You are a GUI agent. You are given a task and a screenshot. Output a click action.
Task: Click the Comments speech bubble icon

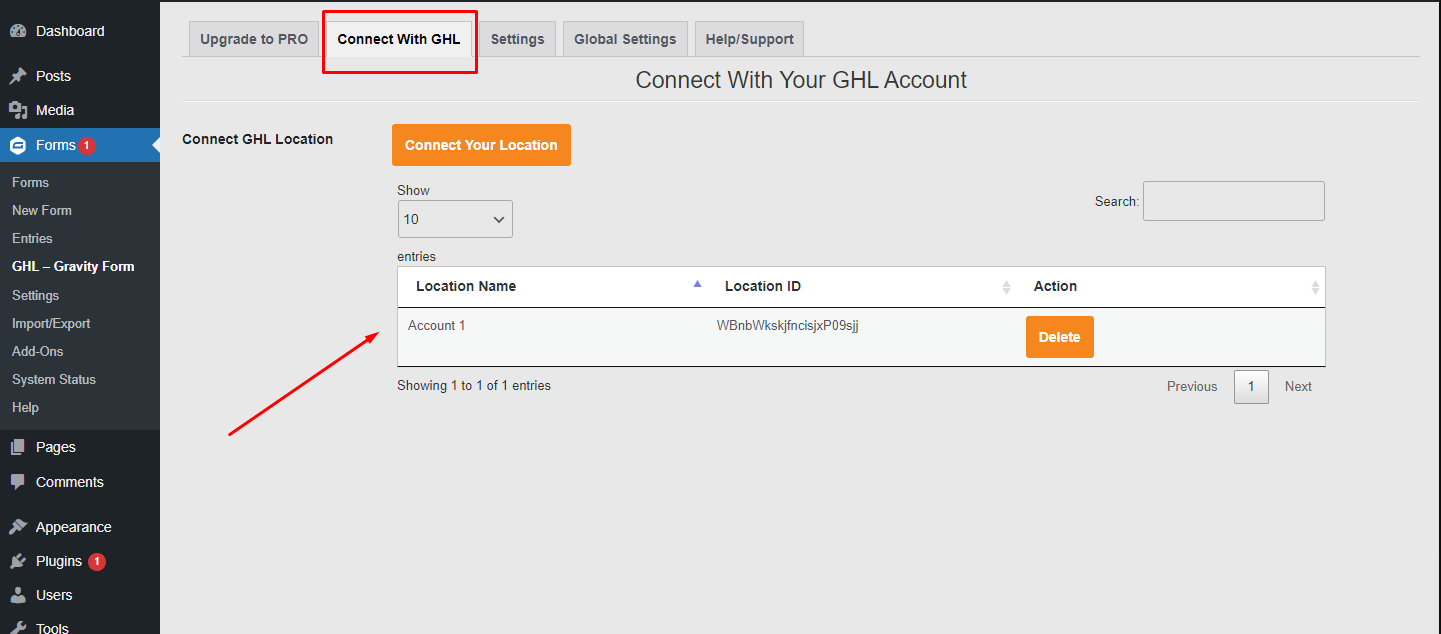18,482
